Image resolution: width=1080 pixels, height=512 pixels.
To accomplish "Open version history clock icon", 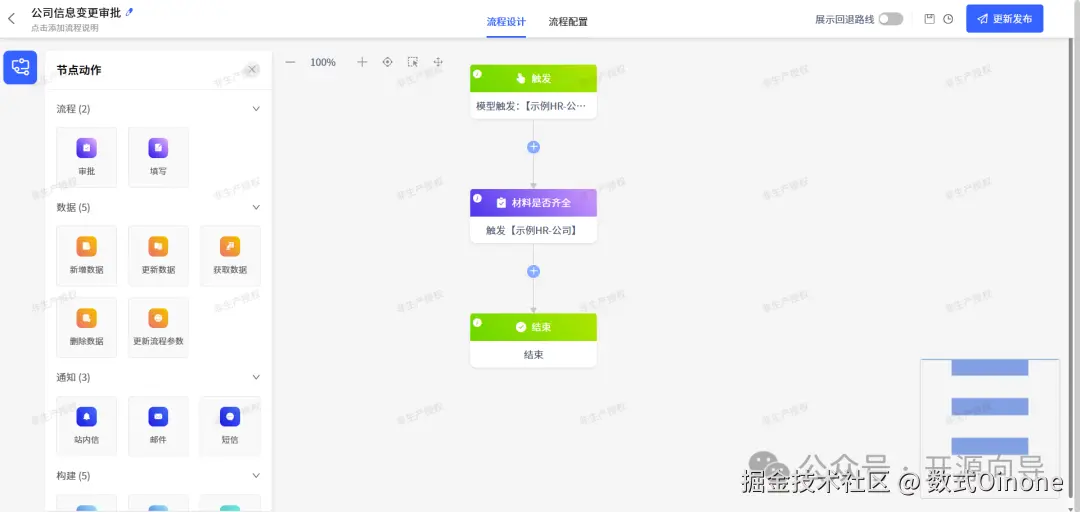I will [x=948, y=19].
